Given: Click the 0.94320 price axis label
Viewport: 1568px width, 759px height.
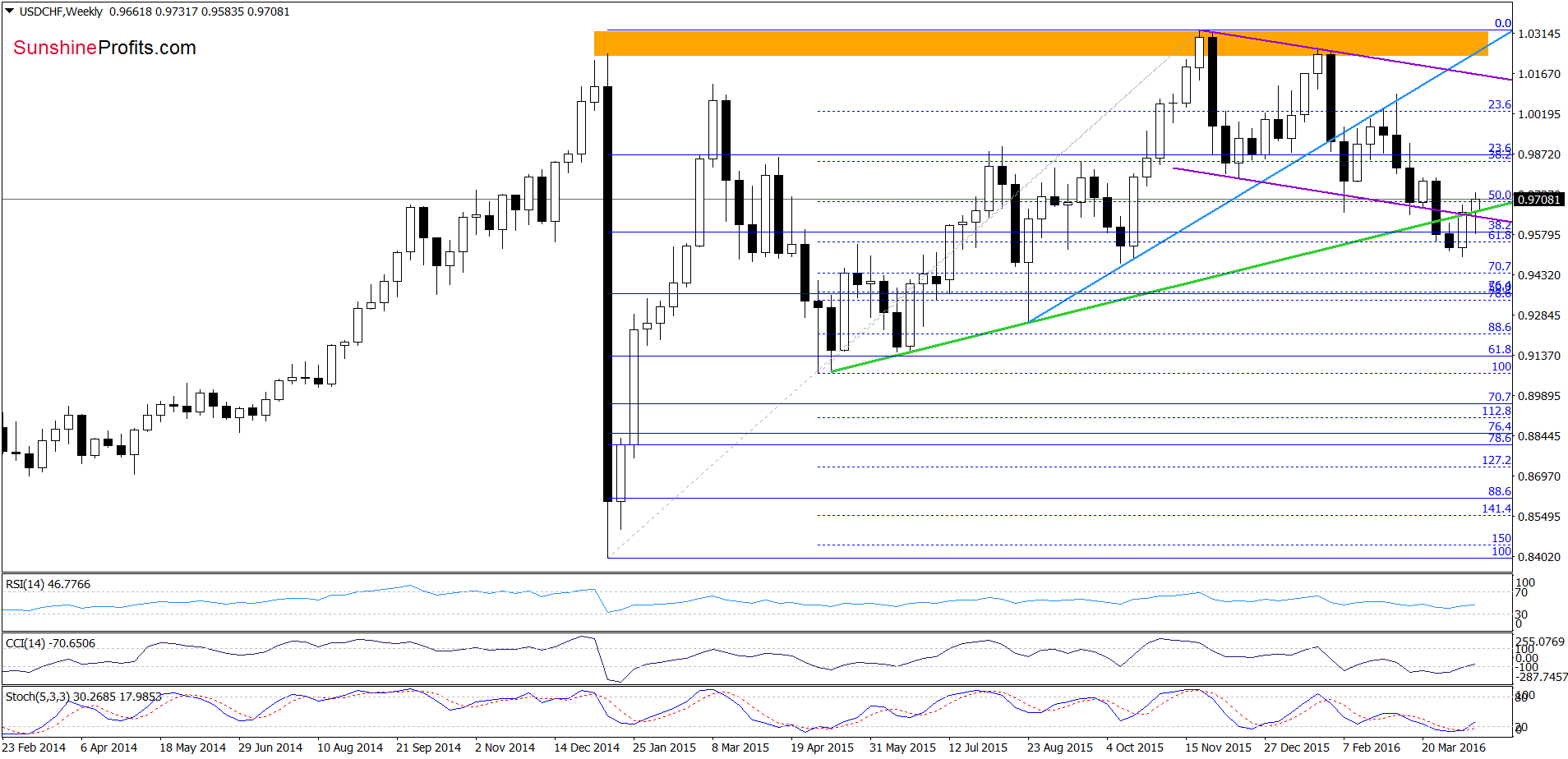Looking at the screenshot, I should click(1538, 275).
